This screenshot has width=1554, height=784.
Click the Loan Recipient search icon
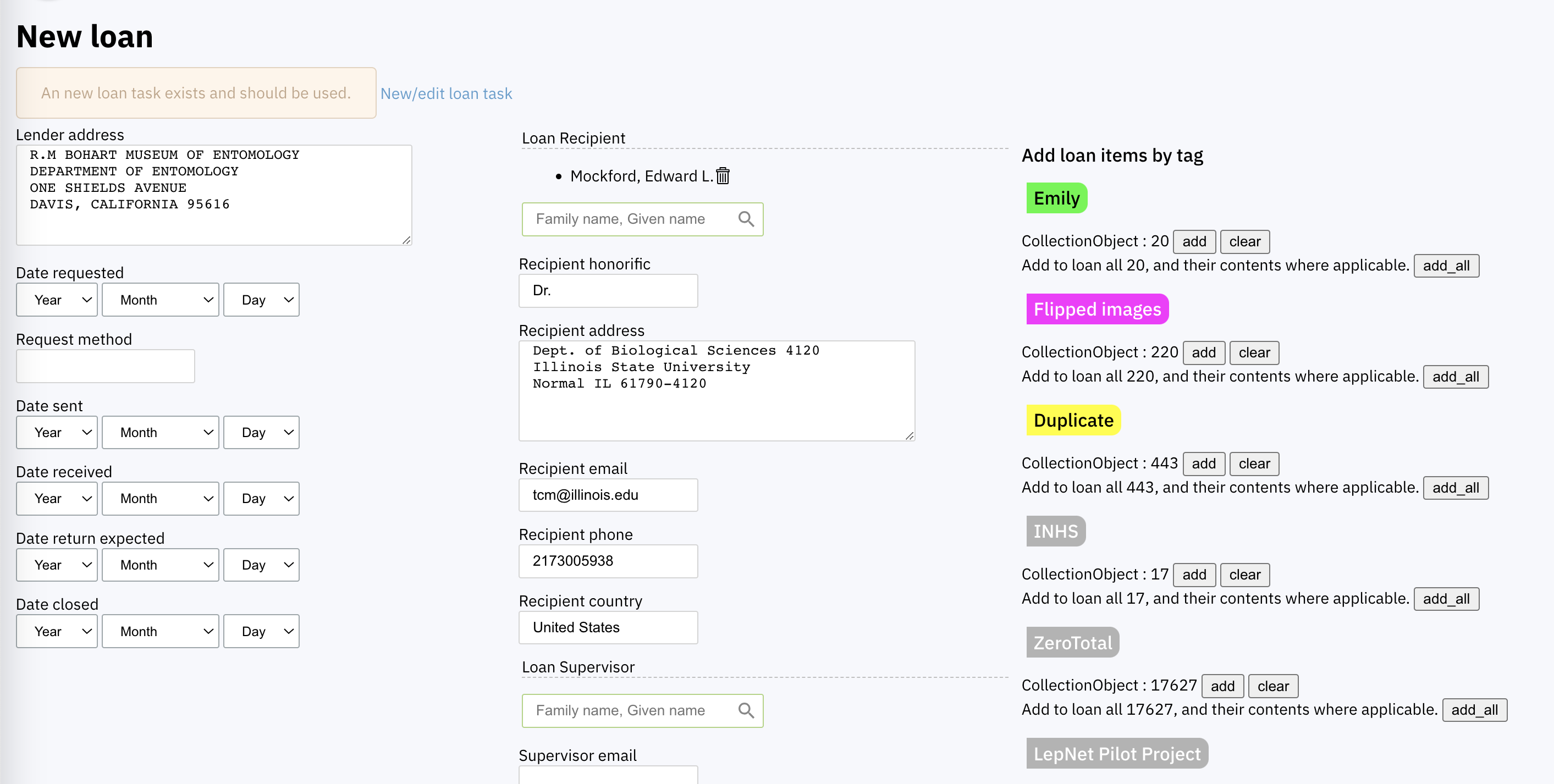pyautogui.click(x=746, y=219)
